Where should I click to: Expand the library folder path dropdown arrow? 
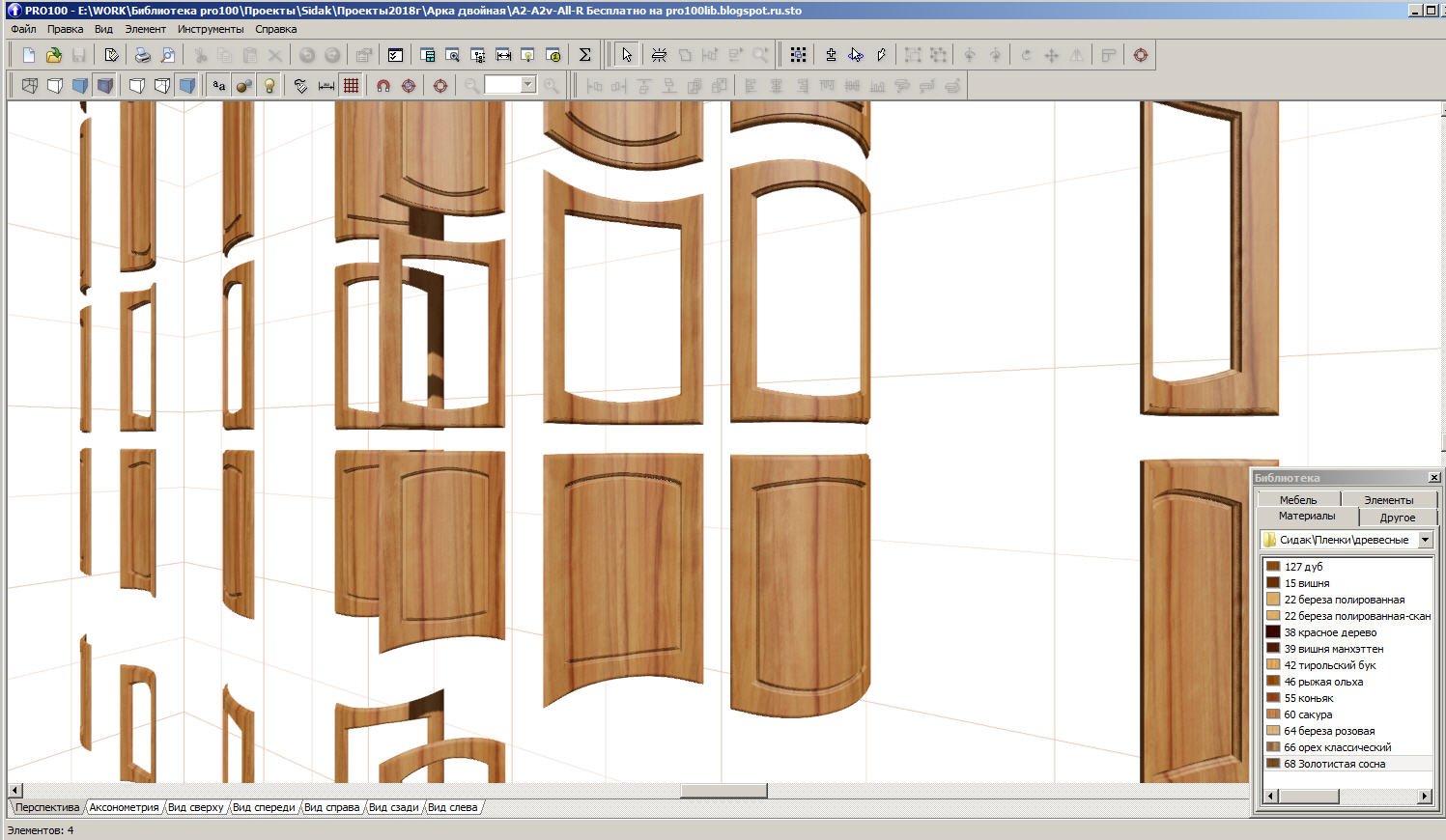pos(1425,540)
